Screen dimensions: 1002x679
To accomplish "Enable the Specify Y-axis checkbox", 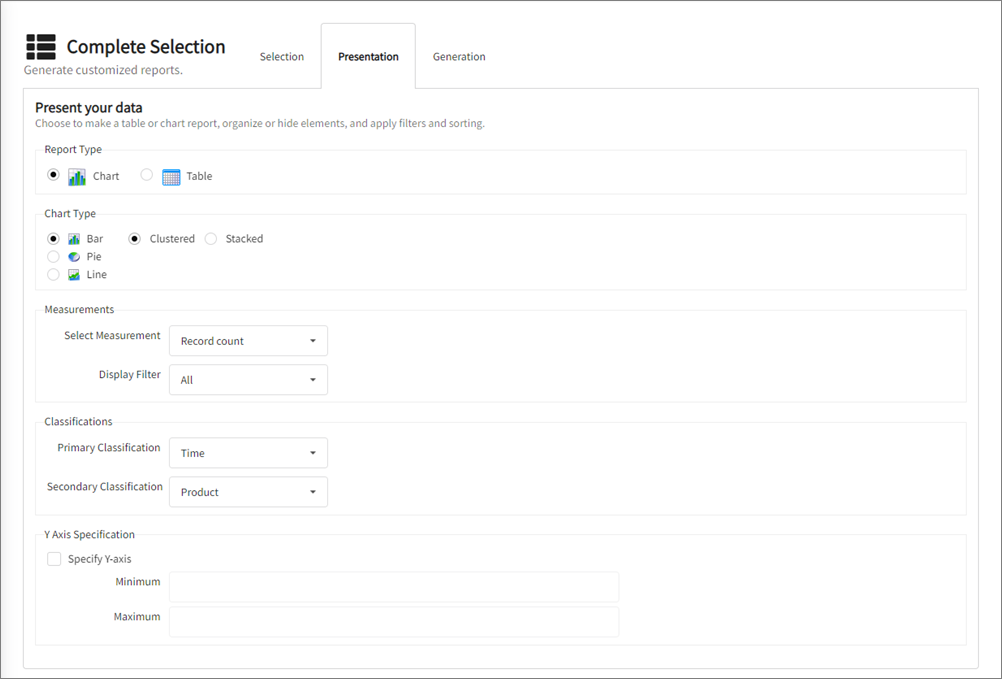I will click(x=54, y=559).
